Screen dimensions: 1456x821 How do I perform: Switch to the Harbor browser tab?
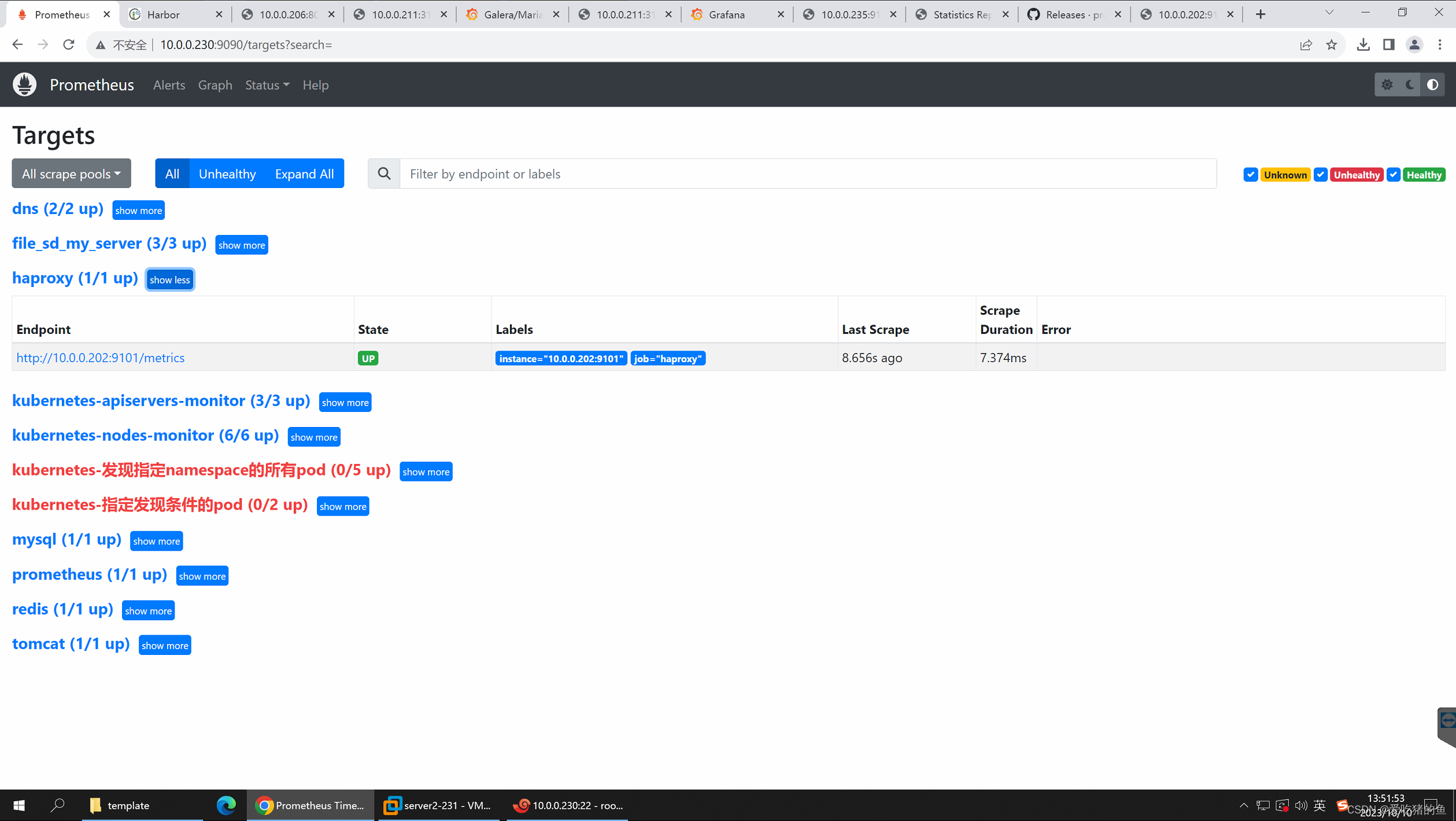coord(175,14)
